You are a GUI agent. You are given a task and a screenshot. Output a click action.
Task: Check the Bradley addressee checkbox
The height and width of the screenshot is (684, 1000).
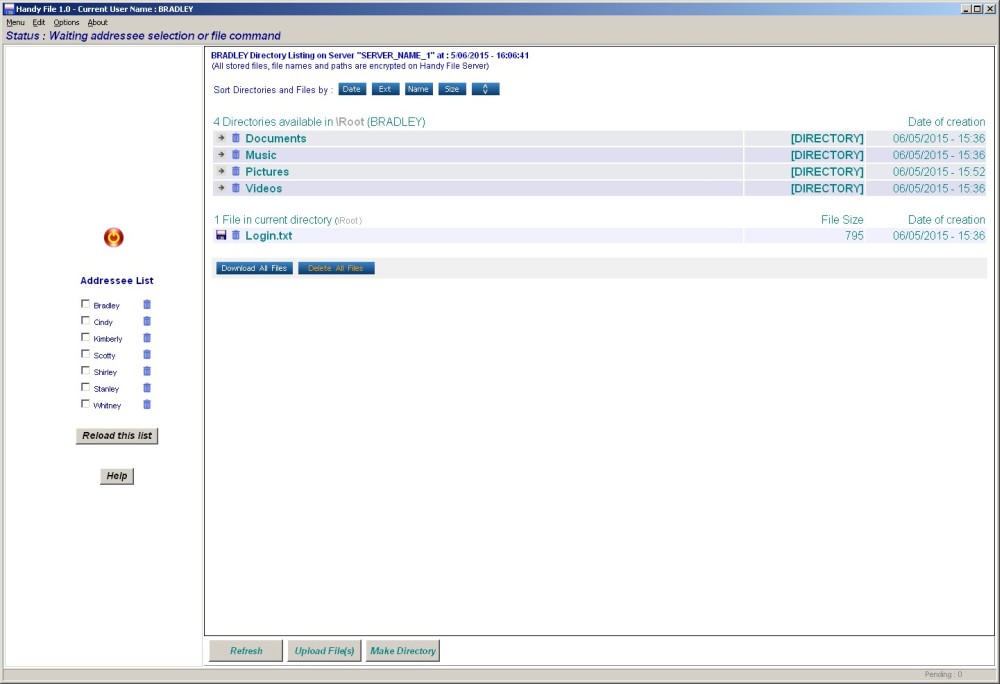[85, 304]
